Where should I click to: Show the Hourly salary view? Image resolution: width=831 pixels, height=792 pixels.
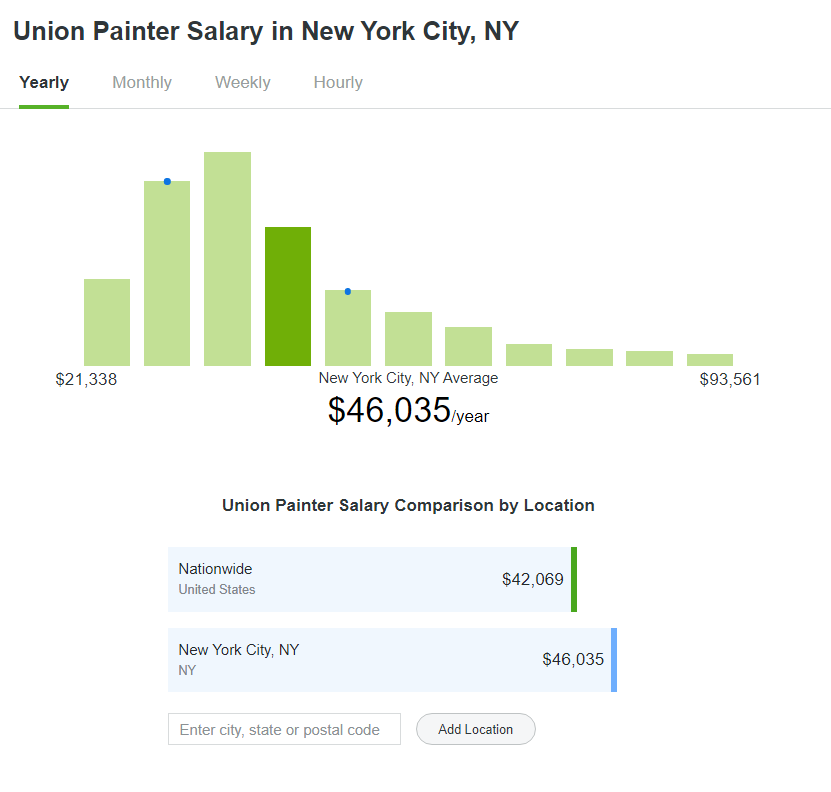[x=338, y=83]
